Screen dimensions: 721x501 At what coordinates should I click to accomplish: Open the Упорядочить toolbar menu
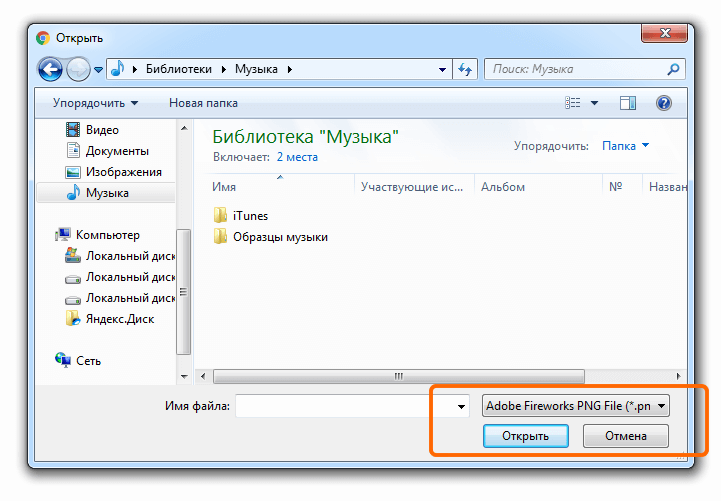point(95,103)
